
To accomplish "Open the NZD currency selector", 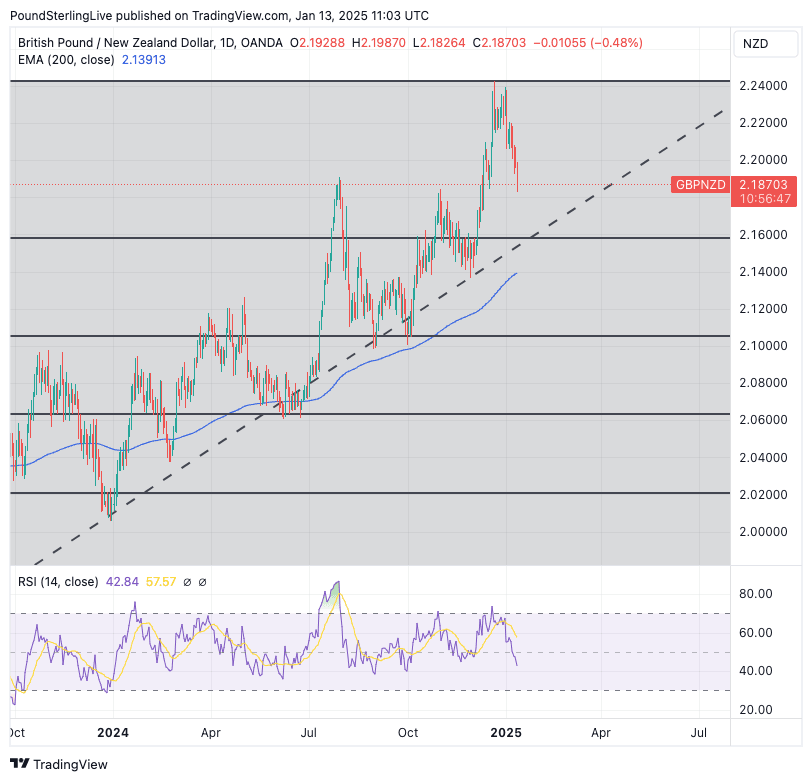I will (x=755, y=43).
